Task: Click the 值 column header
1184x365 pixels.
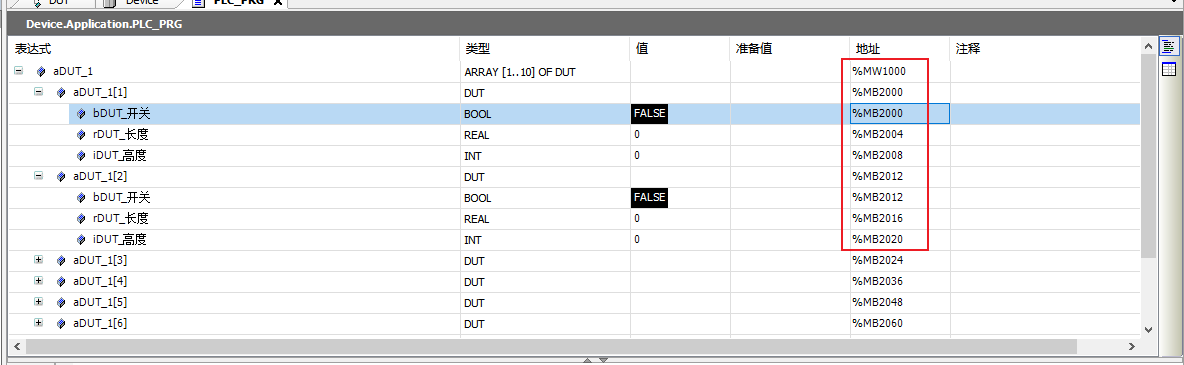Action: tap(680, 49)
